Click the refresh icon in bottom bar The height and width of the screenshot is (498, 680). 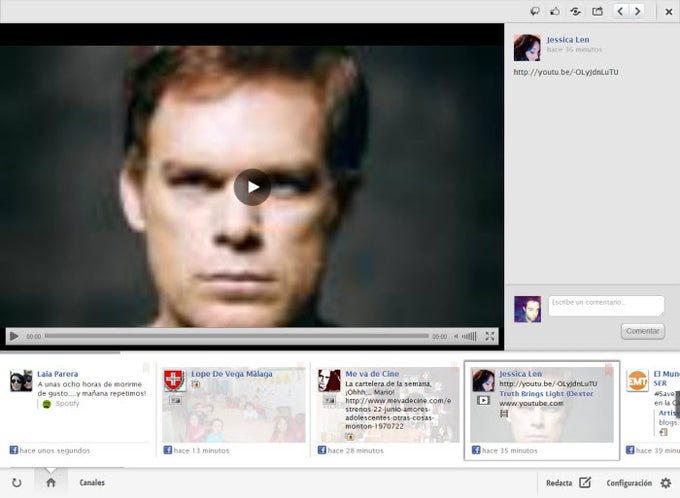(16, 483)
